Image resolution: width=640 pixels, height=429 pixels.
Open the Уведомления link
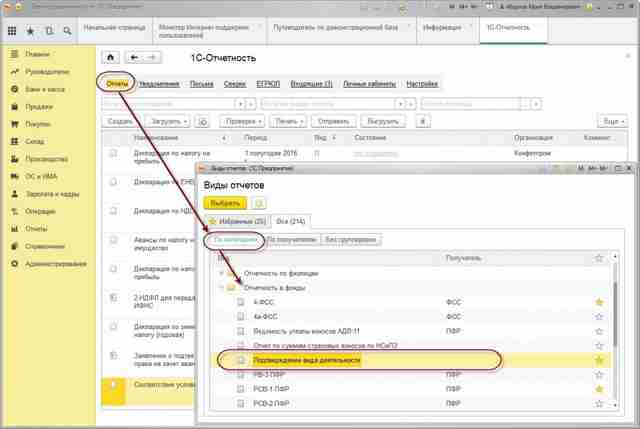tap(159, 84)
